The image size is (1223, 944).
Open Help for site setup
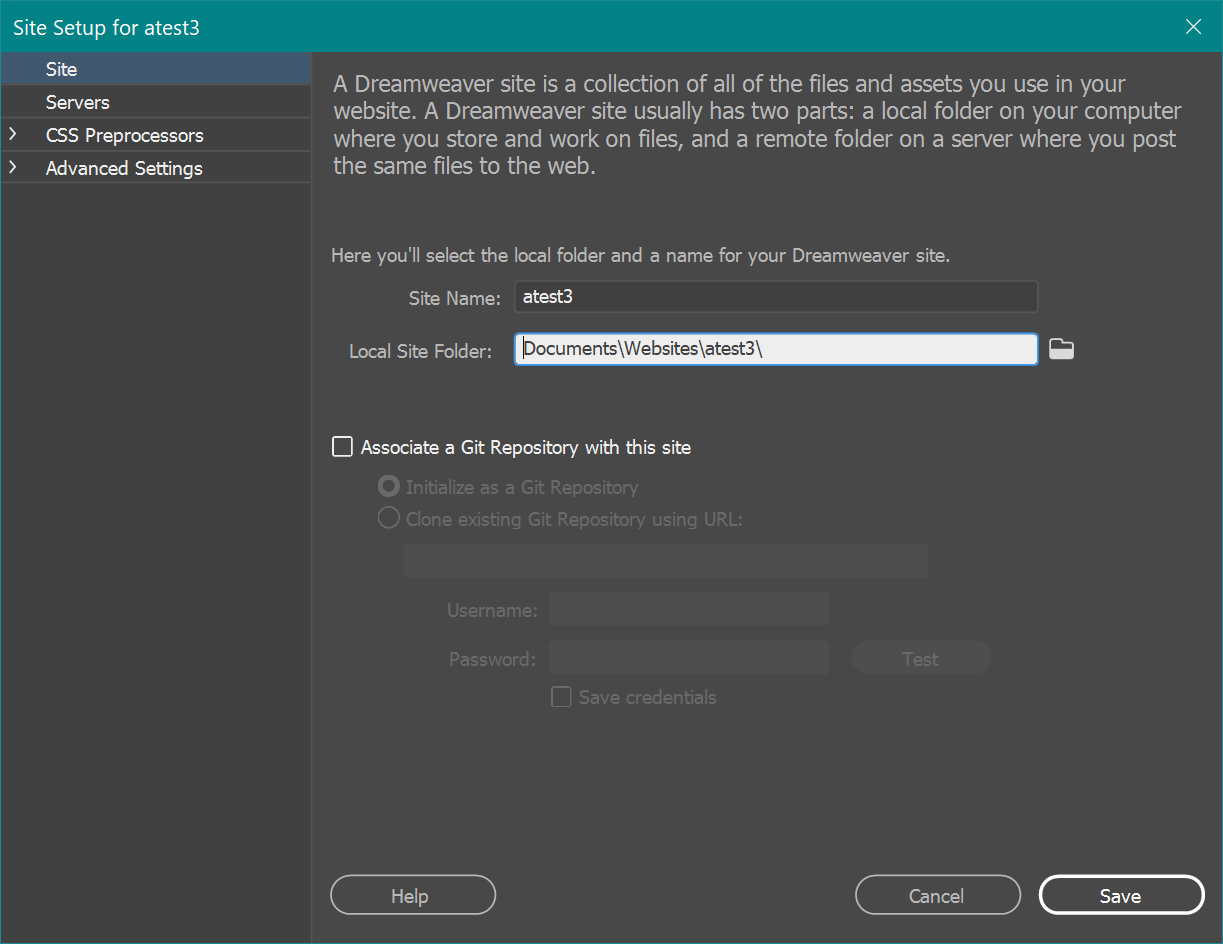pyautogui.click(x=412, y=895)
